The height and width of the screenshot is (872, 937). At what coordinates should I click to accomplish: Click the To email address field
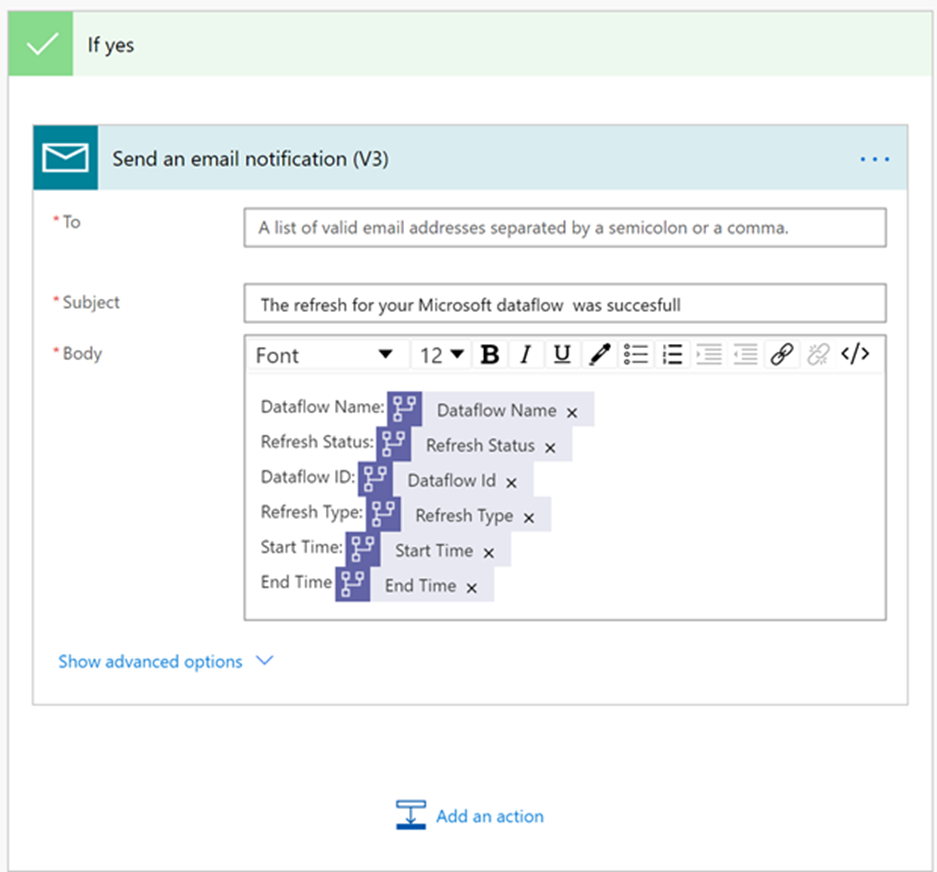click(565, 227)
